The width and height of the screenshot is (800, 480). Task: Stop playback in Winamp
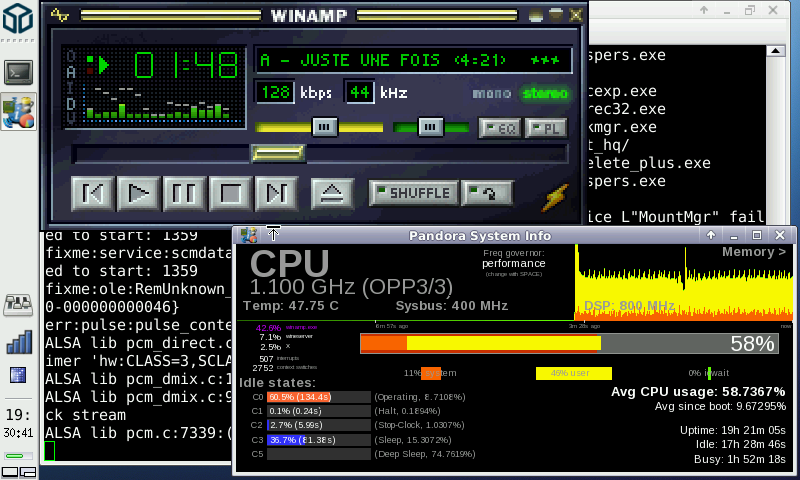[x=231, y=193]
